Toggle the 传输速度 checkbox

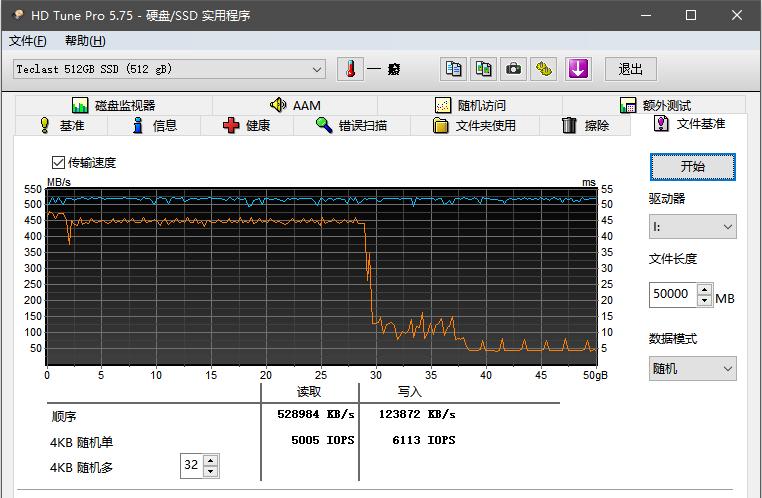point(58,162)
